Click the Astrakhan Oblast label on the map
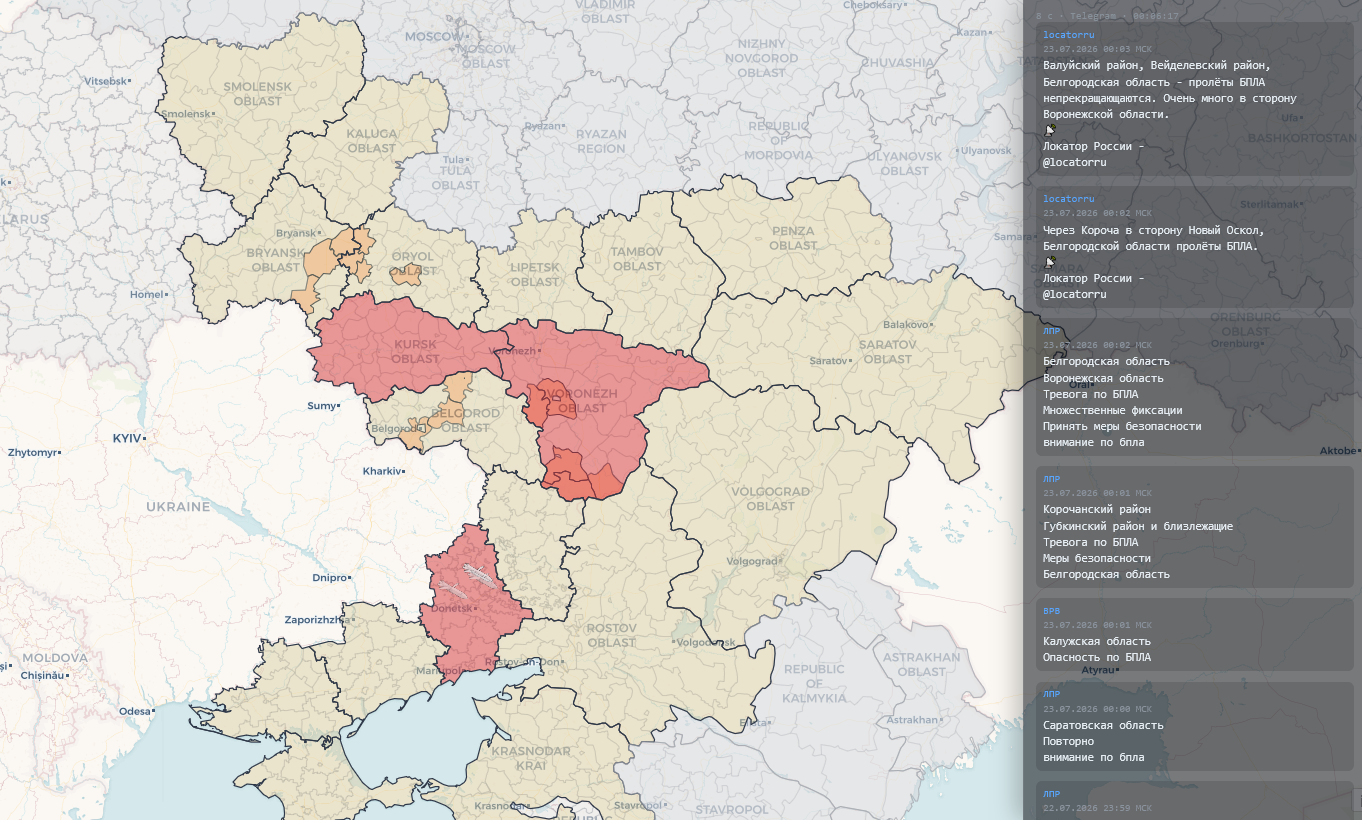Viewport: 1362px width, 820px height. [922, 664]
